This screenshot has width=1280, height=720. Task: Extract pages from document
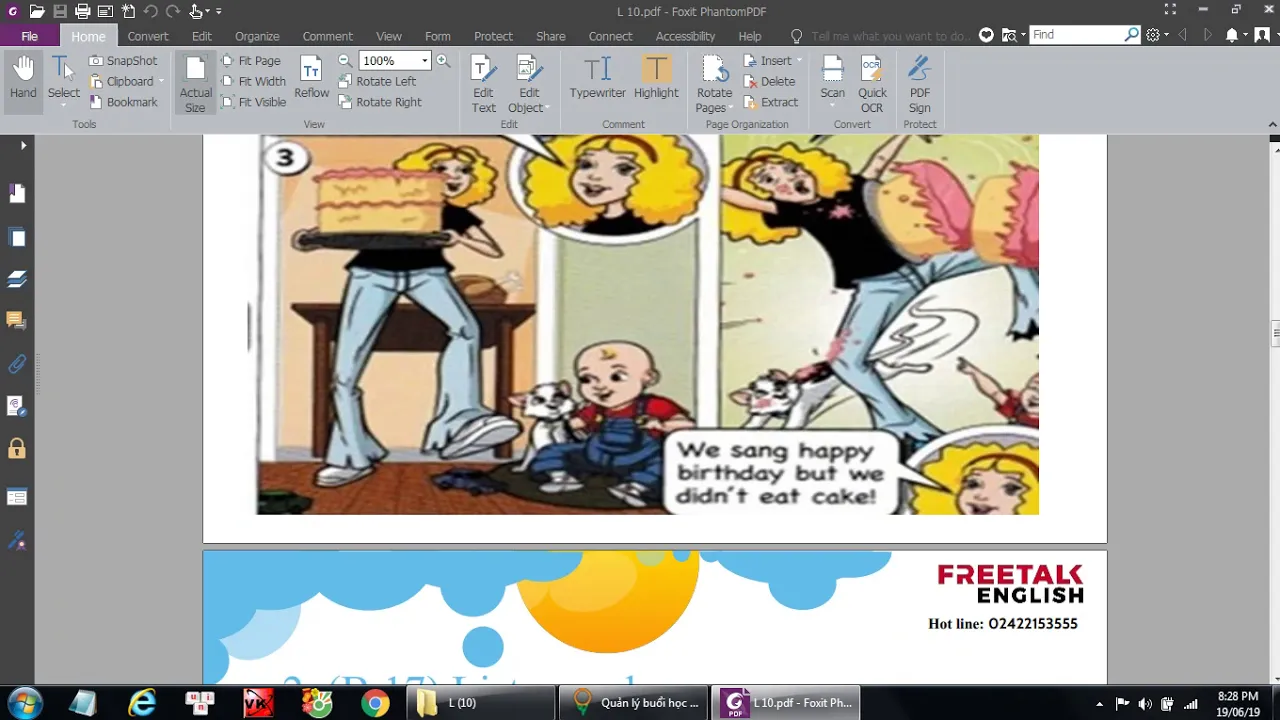point(770,102)
